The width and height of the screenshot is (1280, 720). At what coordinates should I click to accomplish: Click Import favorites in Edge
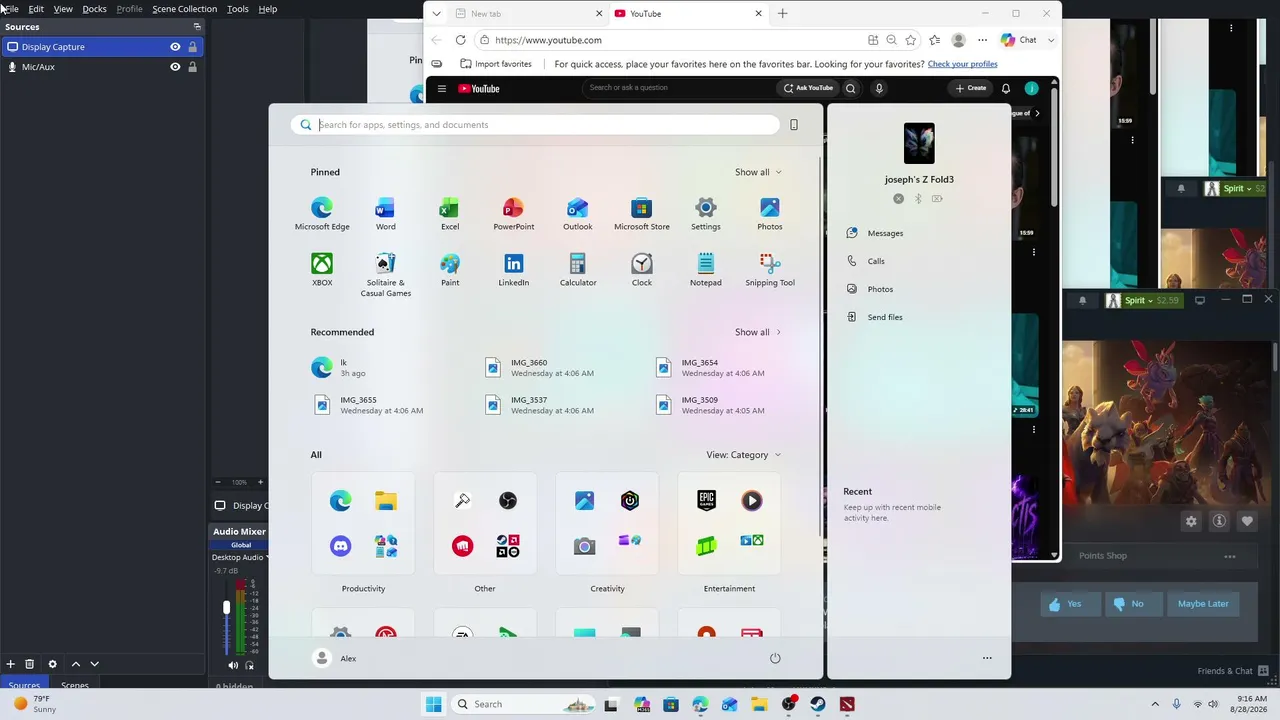(x=496, y=64)
